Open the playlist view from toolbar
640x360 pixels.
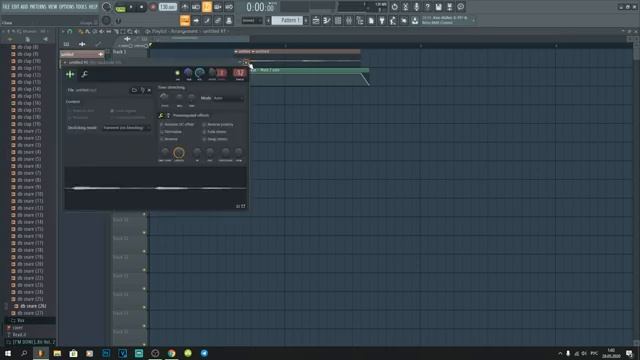[316, 20]
